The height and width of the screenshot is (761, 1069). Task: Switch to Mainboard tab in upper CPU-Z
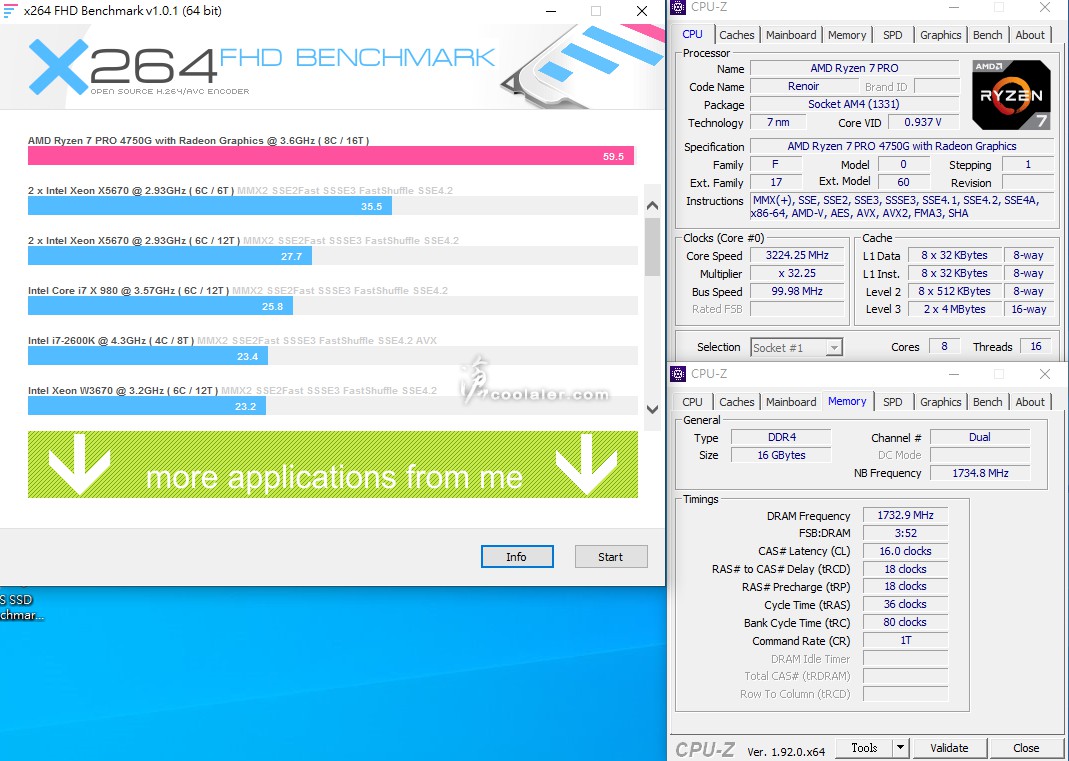click(791, 35)
